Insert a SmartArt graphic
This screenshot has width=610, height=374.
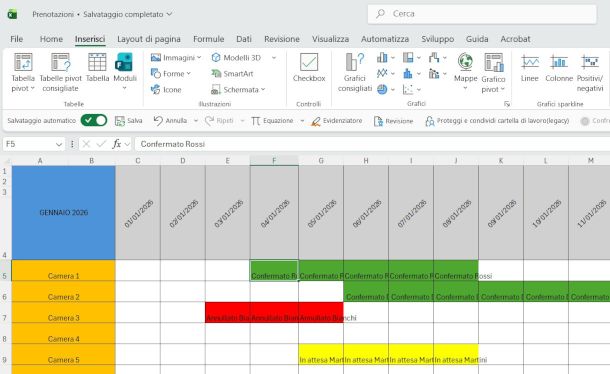pyautogui.click(x=232, y=74)
